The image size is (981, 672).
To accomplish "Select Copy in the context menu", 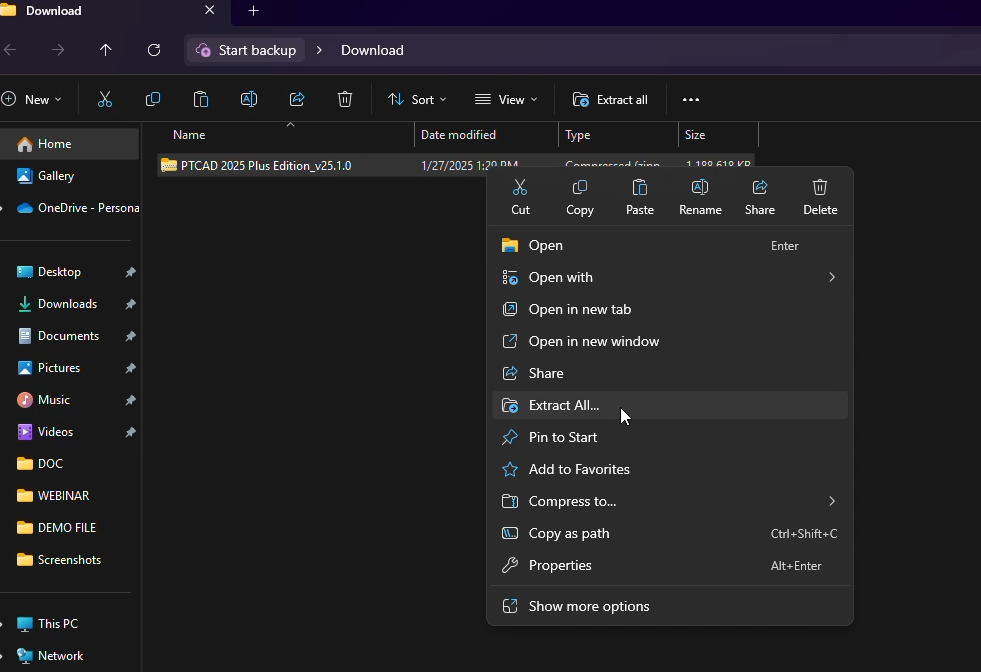I will (580, 197).
